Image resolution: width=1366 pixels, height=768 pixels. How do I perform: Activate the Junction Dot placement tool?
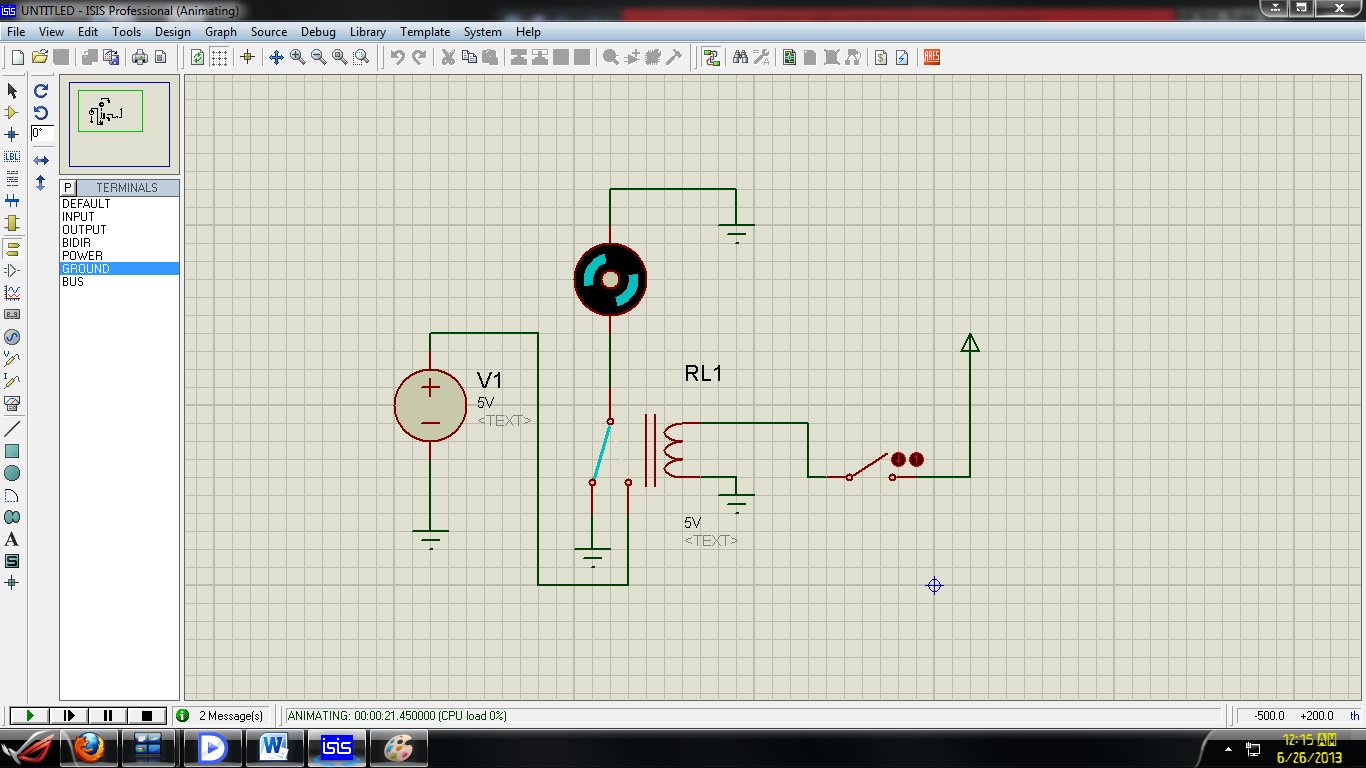pos(13,134)
